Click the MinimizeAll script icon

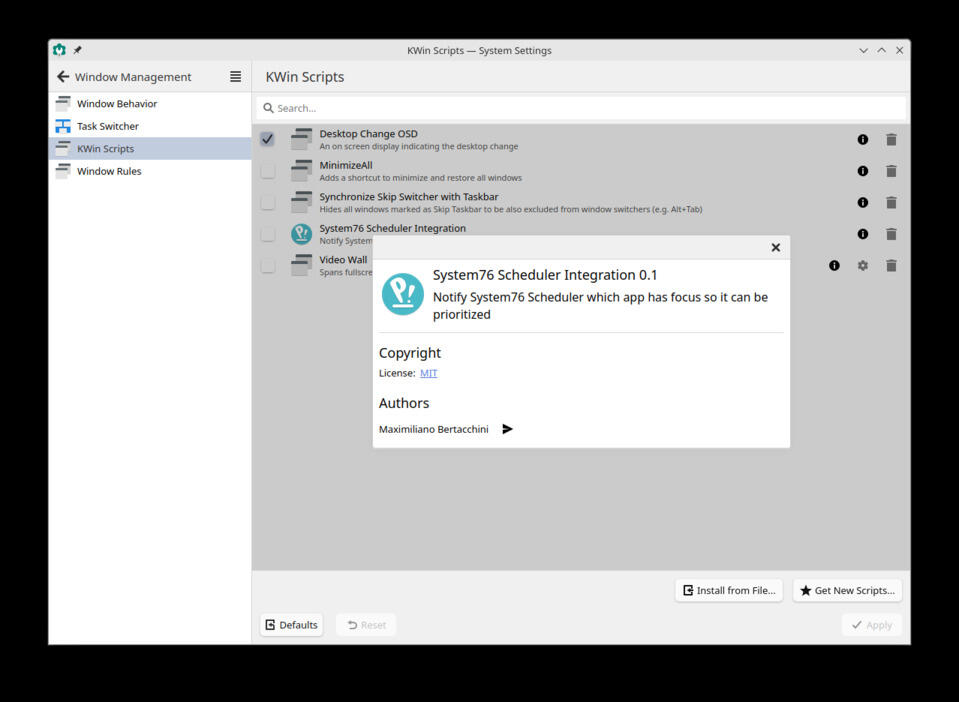pos(302,171)
